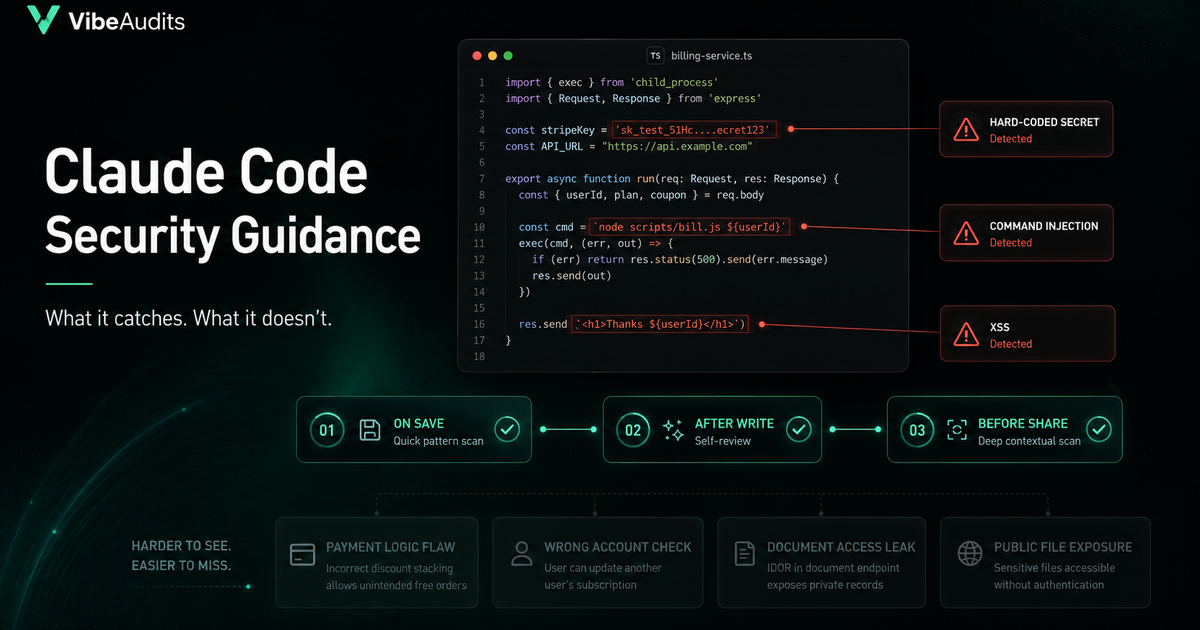Click the VibeAudits brand name
The width and height of the screenshot is (1200, 630).
coord(126,21)
